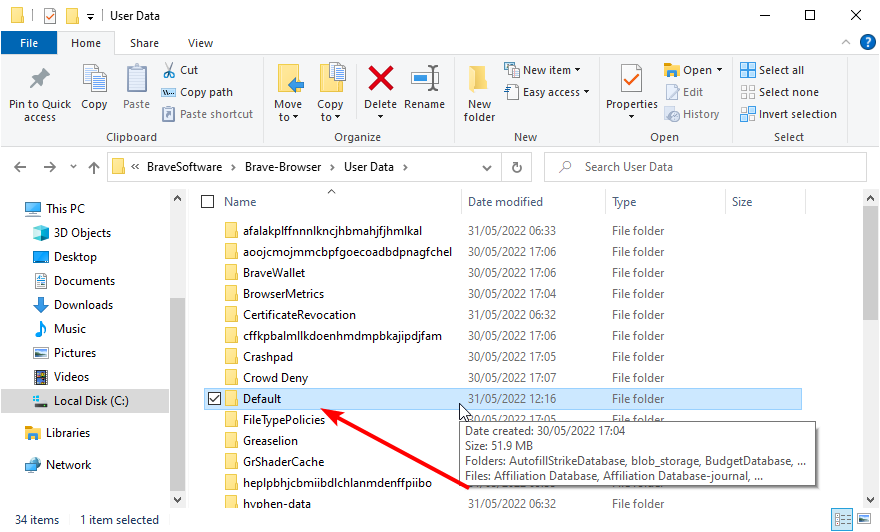This screenshot has height=532, width=880.
Task: Sort by Size column header
Action: coord(742,201)
